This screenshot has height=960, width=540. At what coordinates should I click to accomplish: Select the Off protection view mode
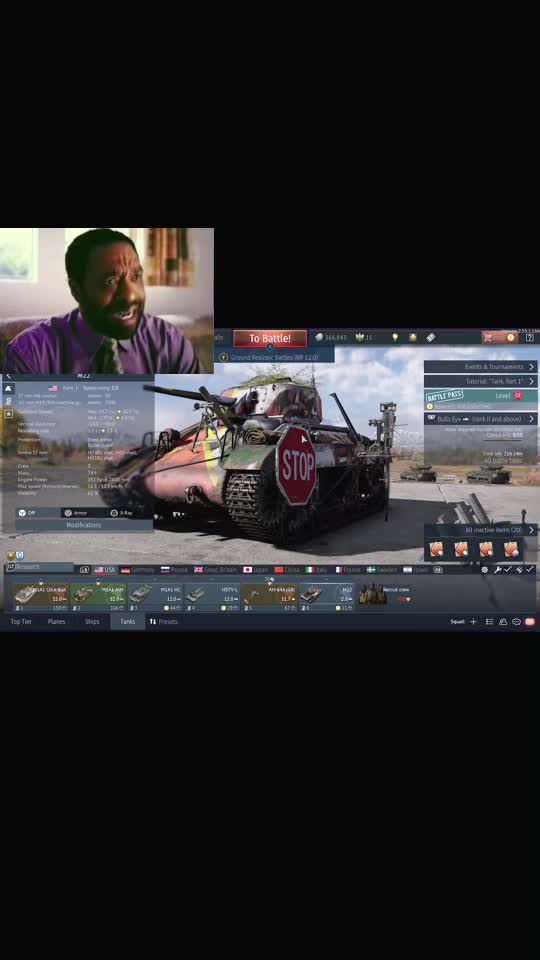click(x=27, y=513)
